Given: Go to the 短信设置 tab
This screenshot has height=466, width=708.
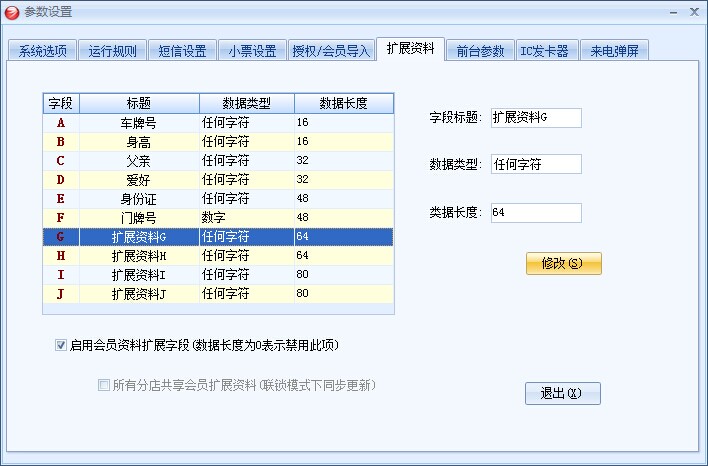Looking at the screenshot, I should [x=182, y=51].
